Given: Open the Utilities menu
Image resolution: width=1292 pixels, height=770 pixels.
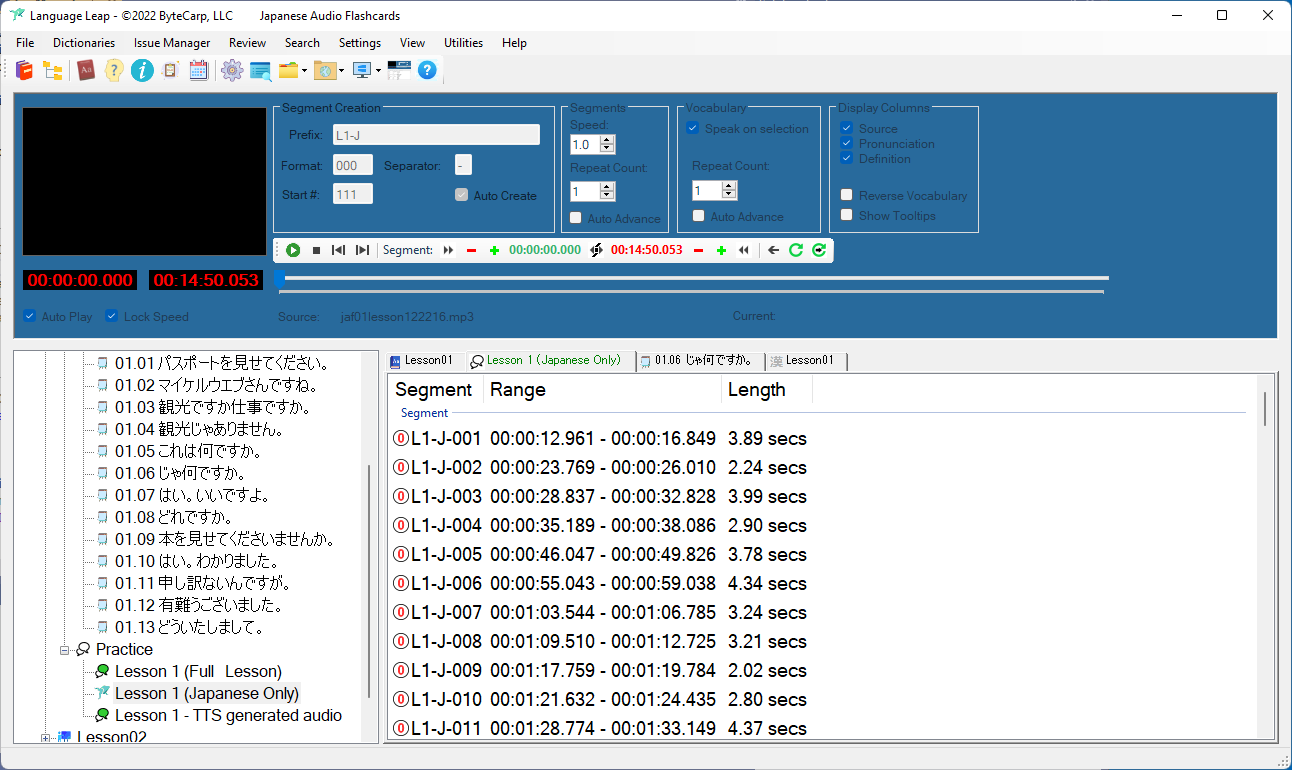Looking at the screenshot, I should click(463, 43).
